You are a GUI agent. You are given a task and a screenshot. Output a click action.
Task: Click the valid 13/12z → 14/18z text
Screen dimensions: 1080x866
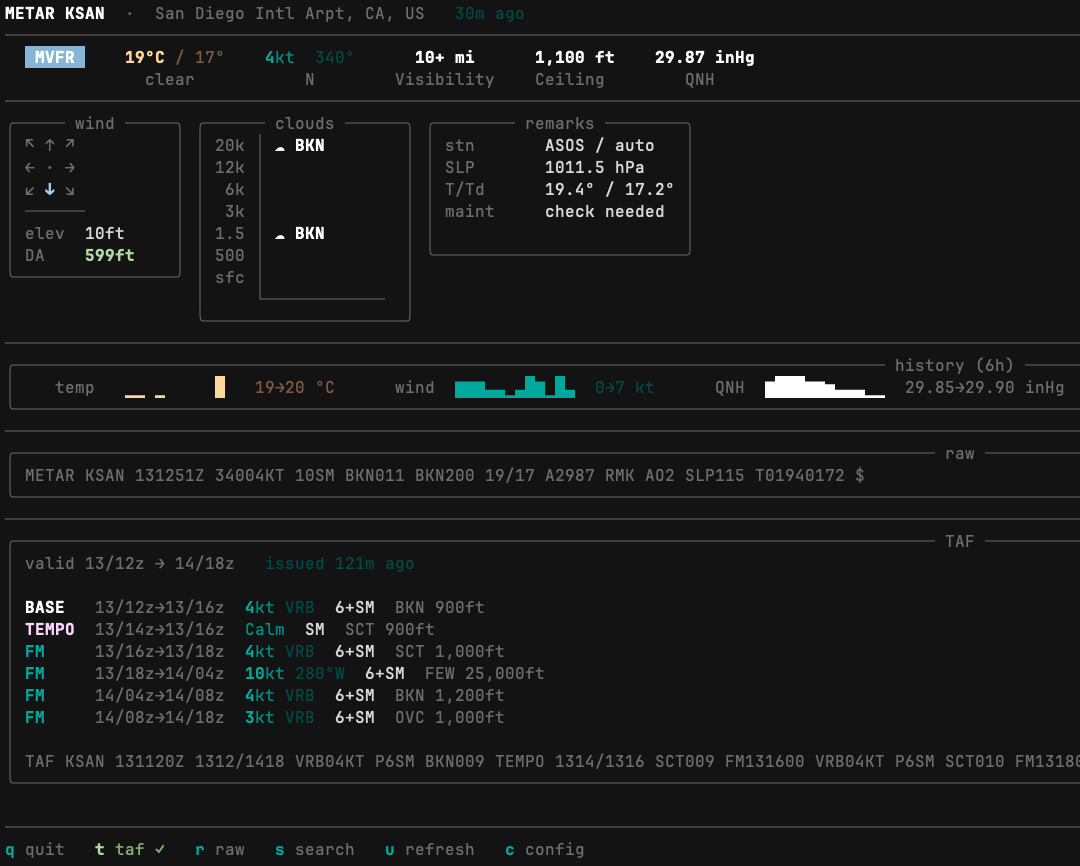click(x=129, y=564)
